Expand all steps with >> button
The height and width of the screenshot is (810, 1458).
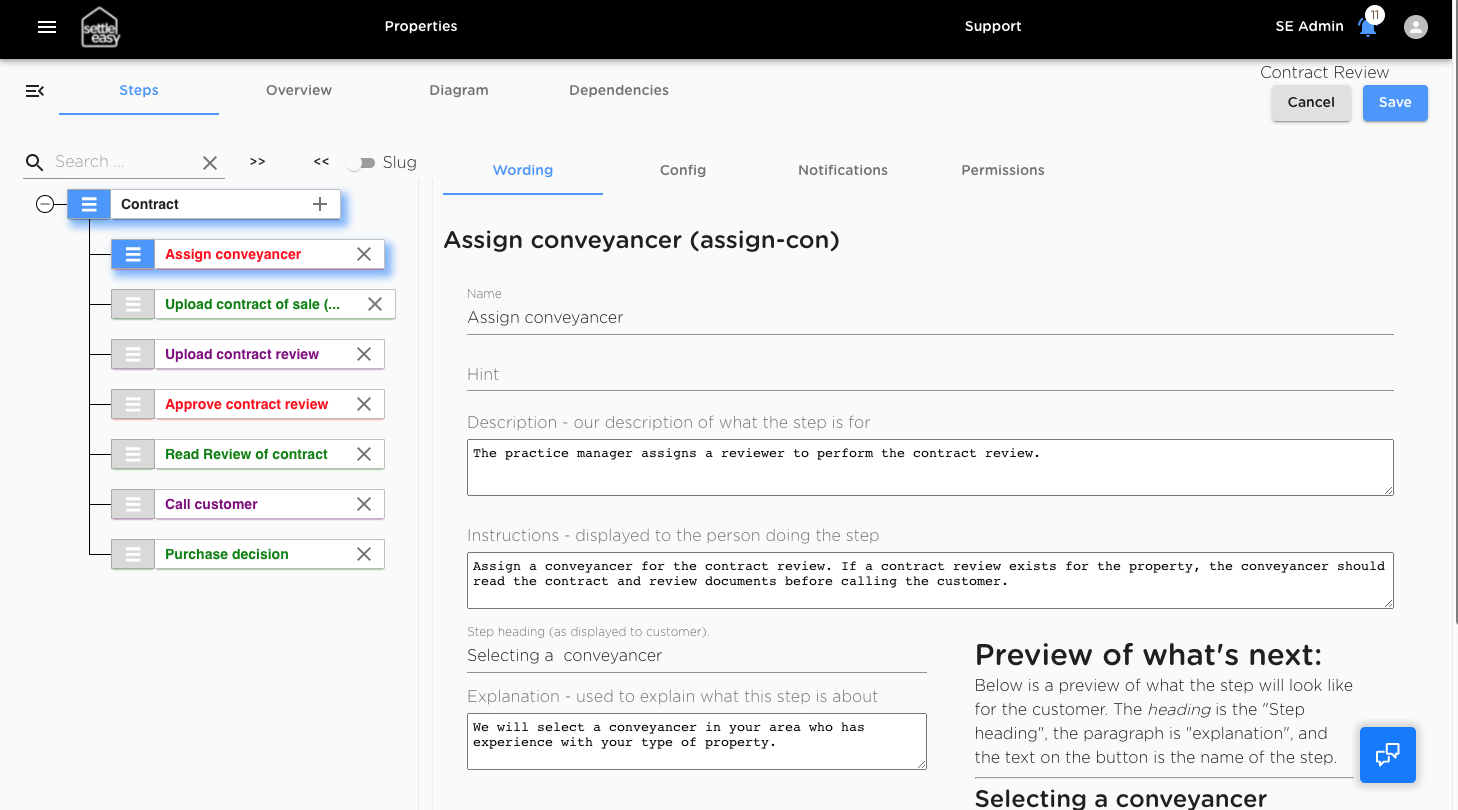(258, 162)
